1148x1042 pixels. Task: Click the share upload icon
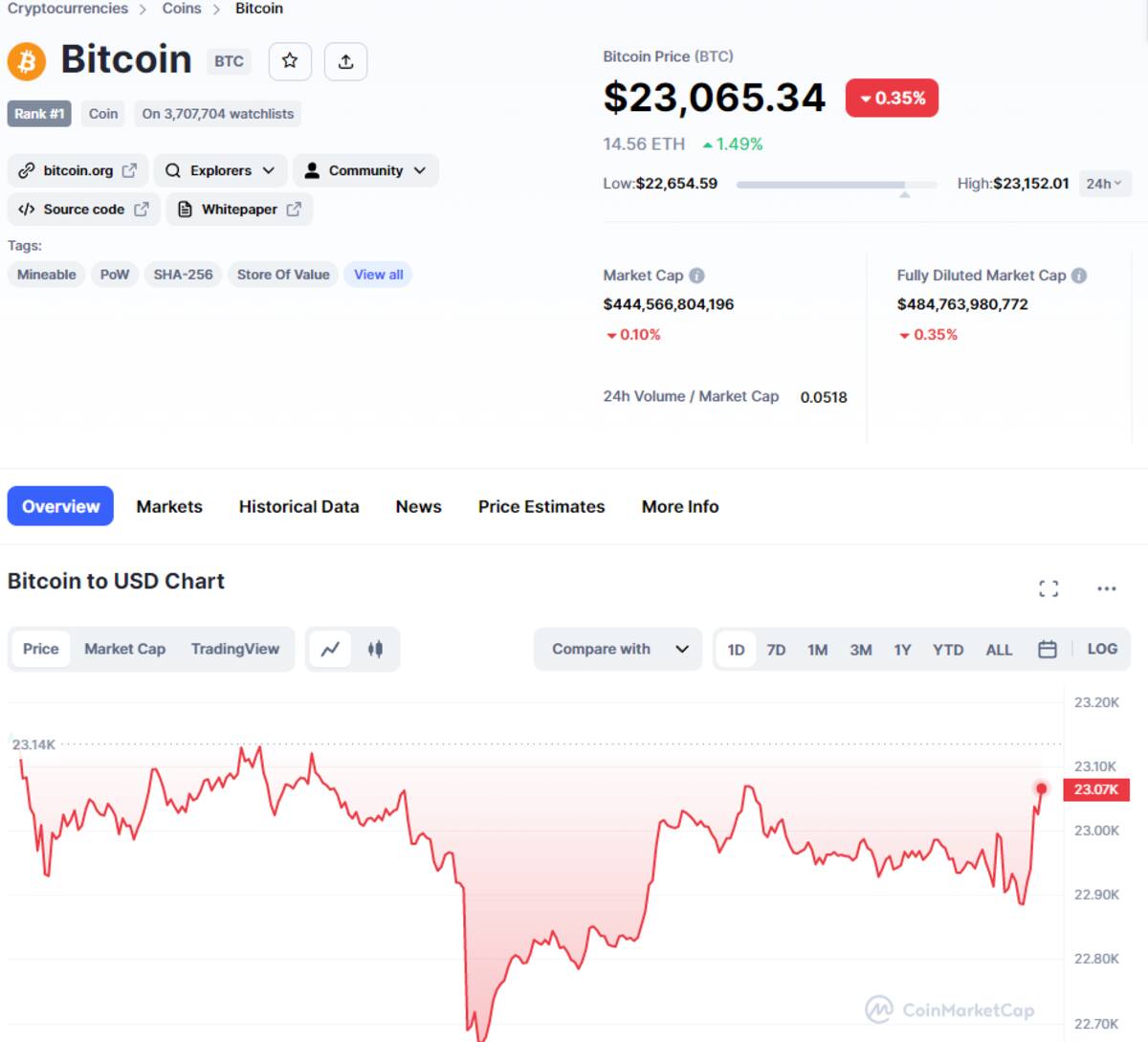pyautogui.click(x=345, y=61)
